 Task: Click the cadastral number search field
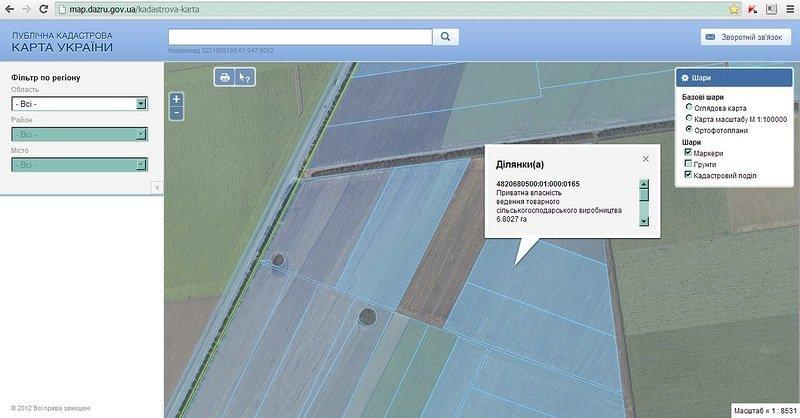click(300, 37)
